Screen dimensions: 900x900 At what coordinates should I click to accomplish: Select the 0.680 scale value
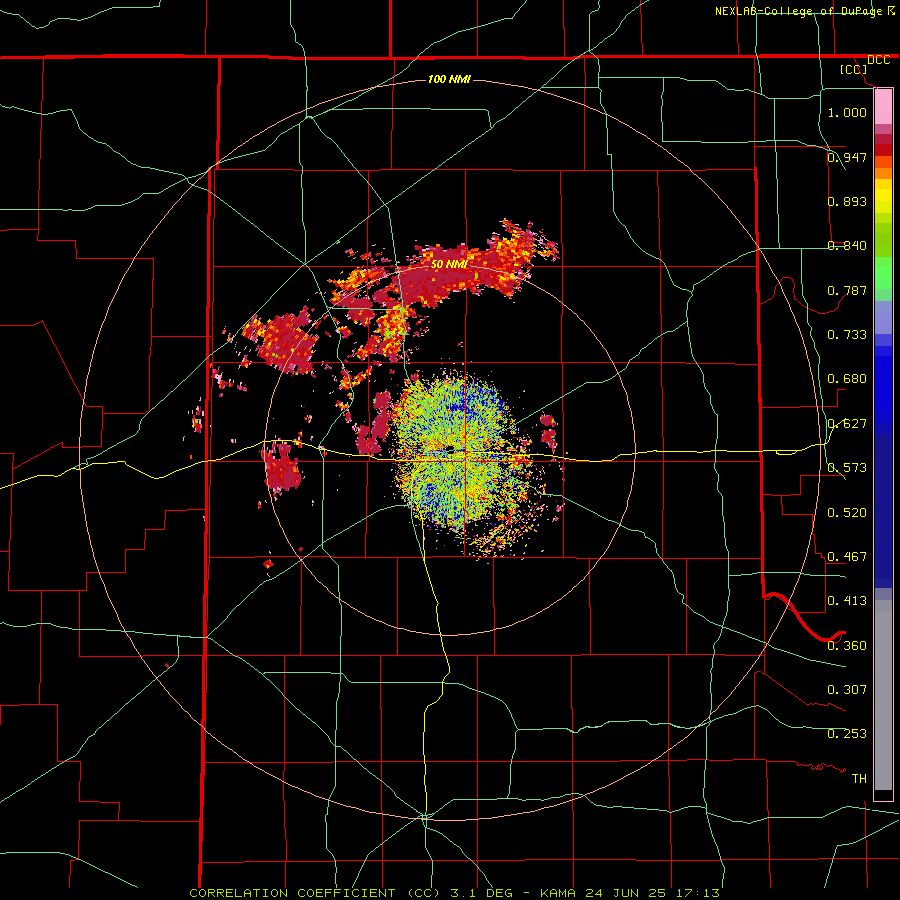pyautogui.click(x=847, y=378)
